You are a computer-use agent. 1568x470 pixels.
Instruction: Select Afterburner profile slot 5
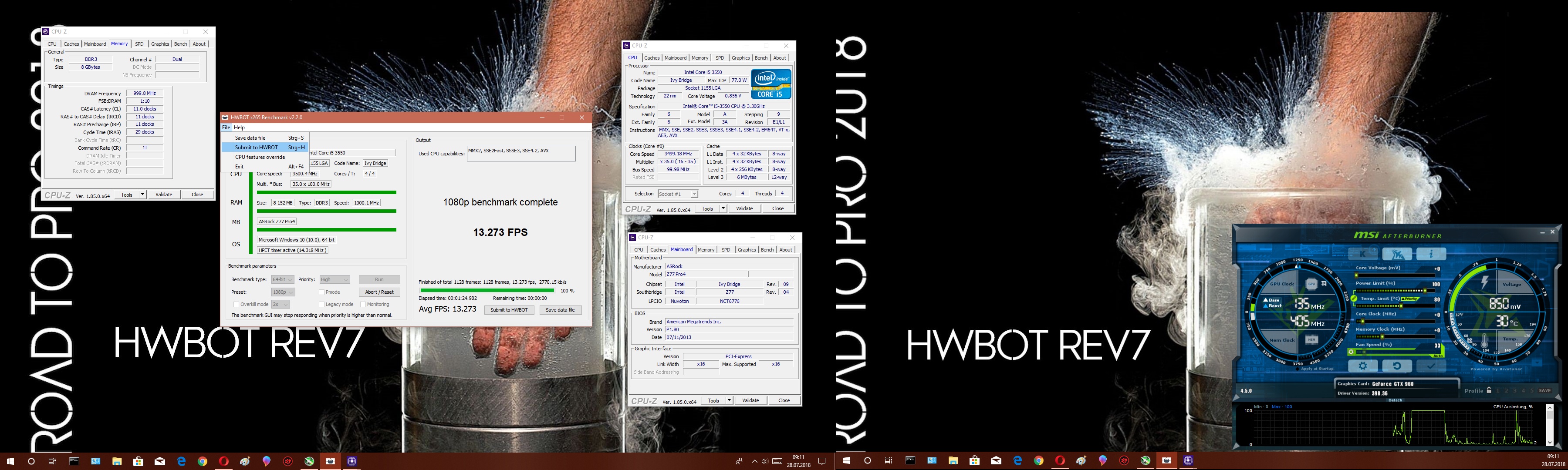click(1532, 391)
